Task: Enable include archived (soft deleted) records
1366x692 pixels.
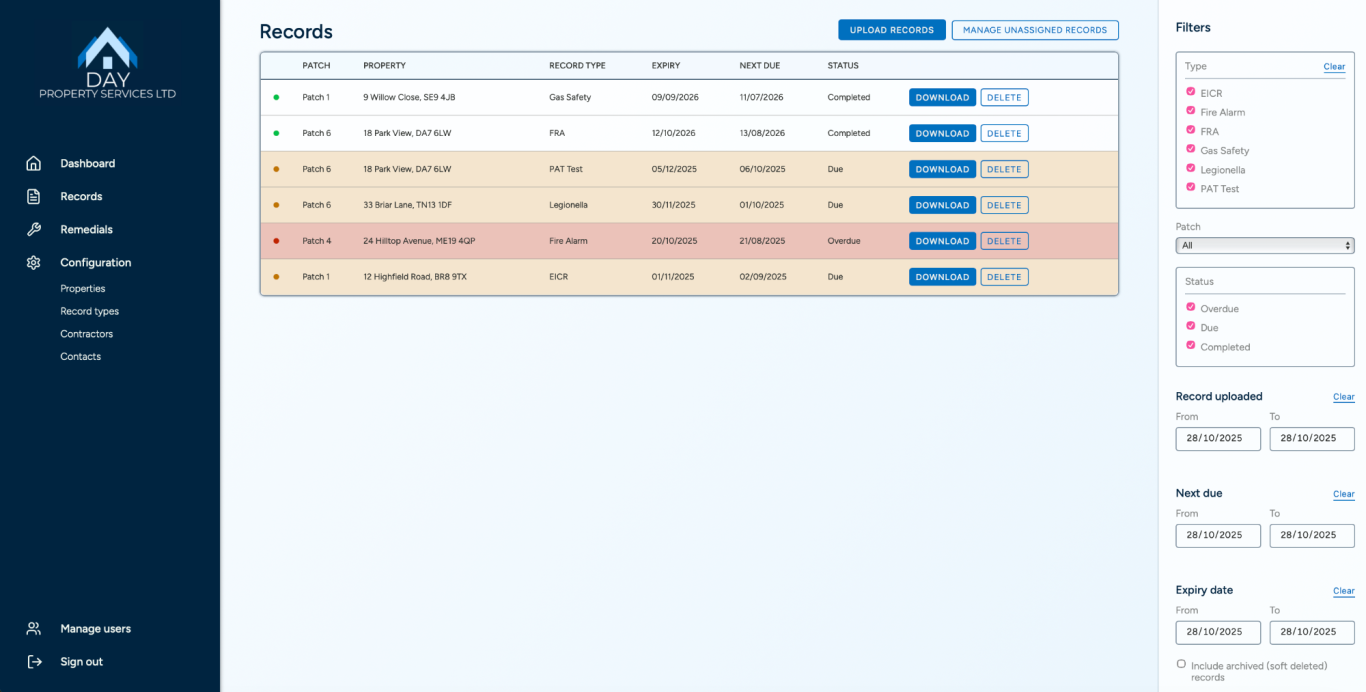Action: (x=1181, y=663)
